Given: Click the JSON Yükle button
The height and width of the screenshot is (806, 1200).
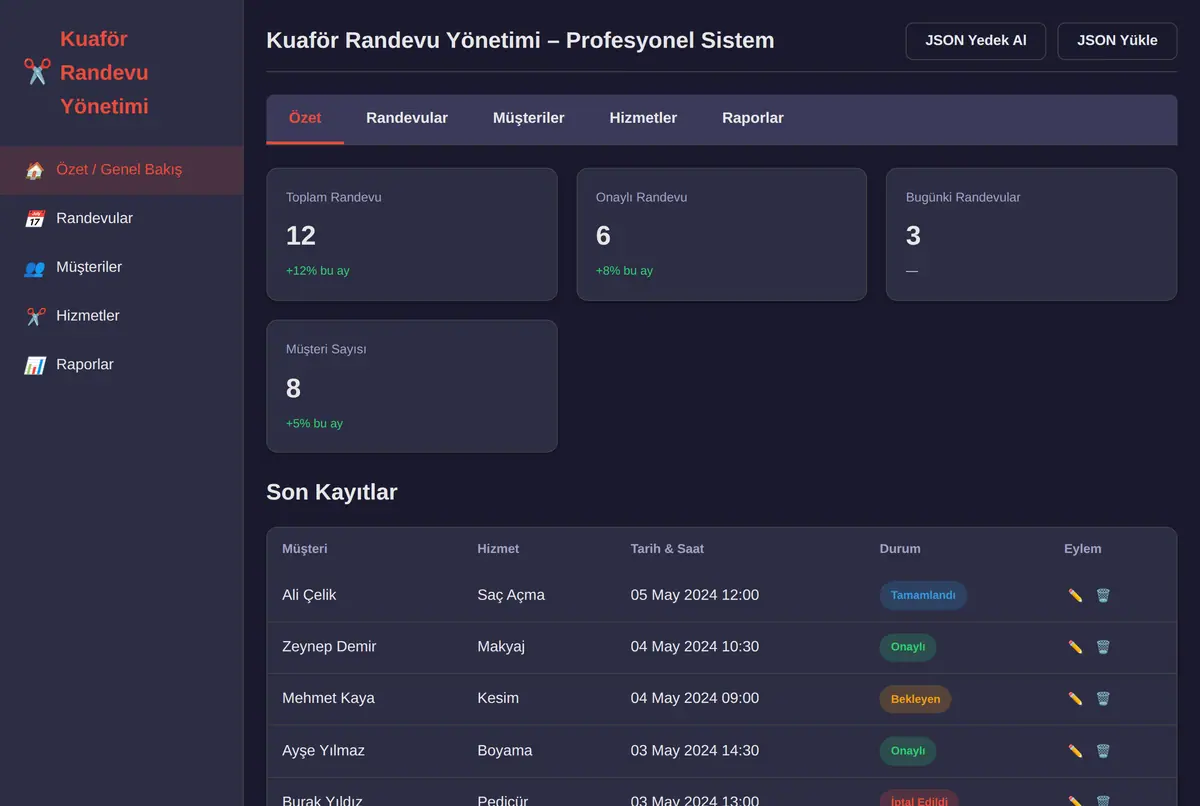Looking at the screenshot, I should tap(1117, 41).
